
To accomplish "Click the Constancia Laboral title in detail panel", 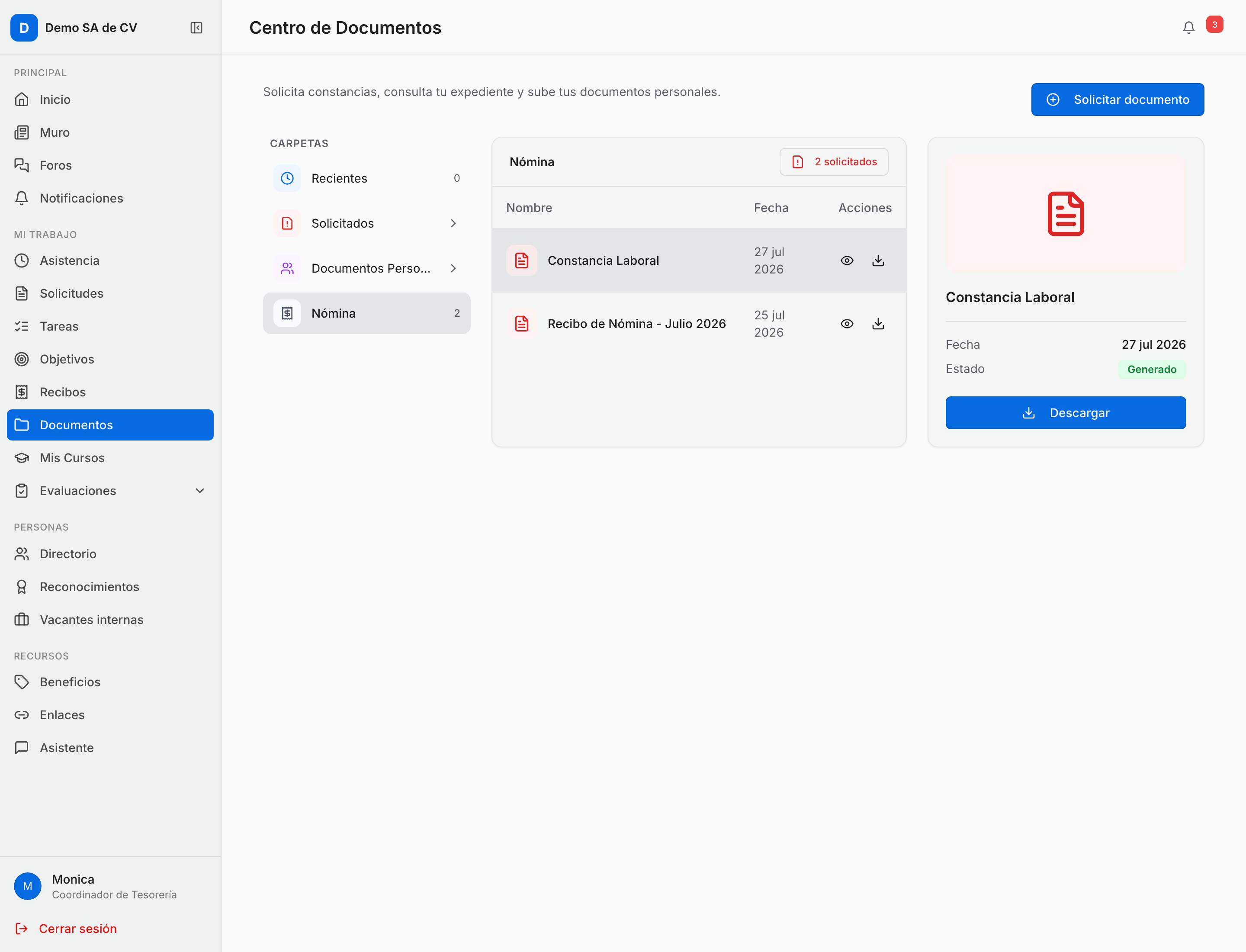I will 1010,298.
